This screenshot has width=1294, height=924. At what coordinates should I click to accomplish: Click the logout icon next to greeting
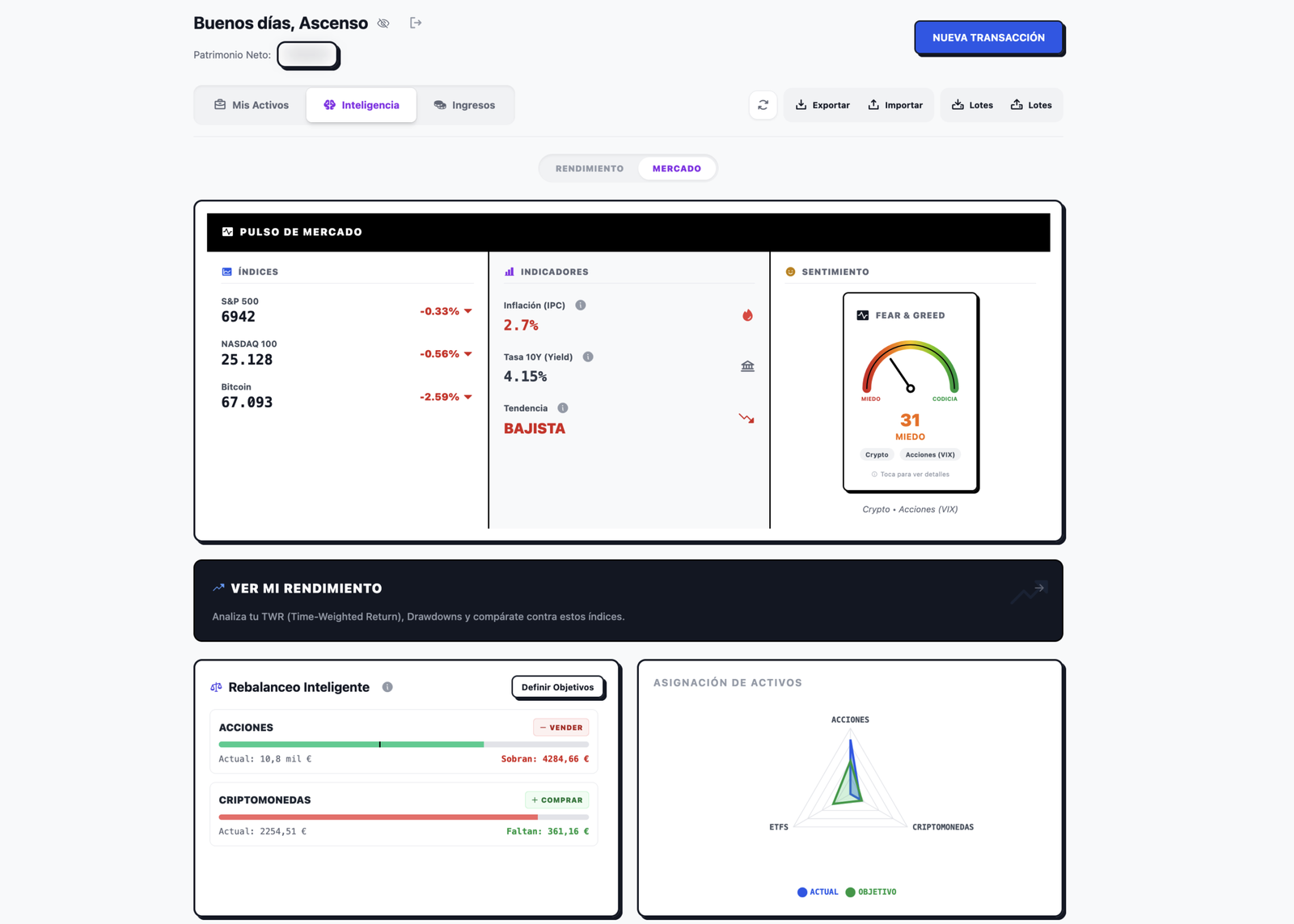(x=416, y=23)
